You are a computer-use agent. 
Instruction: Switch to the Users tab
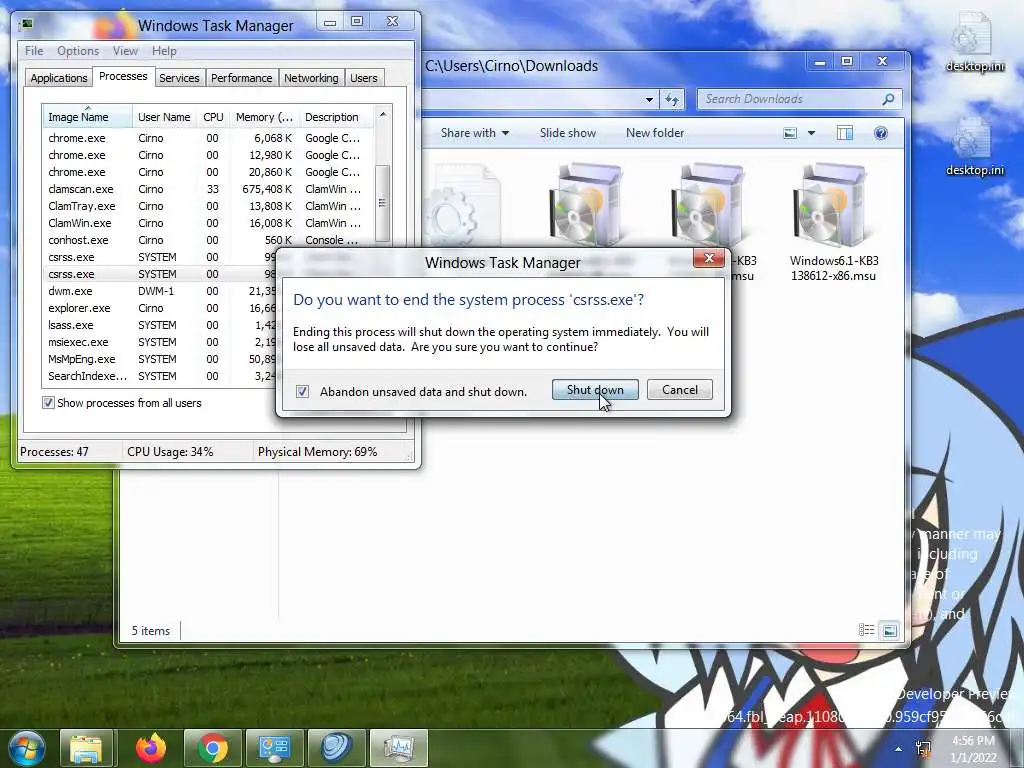tap(364, 78)
